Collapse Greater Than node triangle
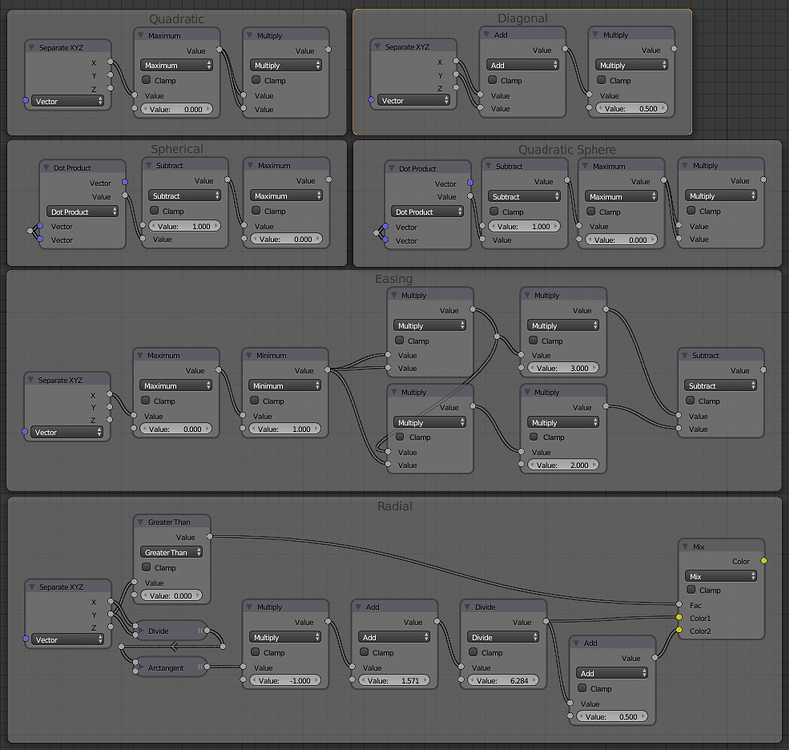Viewport: 789px width, 750px height. pos(140,522)
